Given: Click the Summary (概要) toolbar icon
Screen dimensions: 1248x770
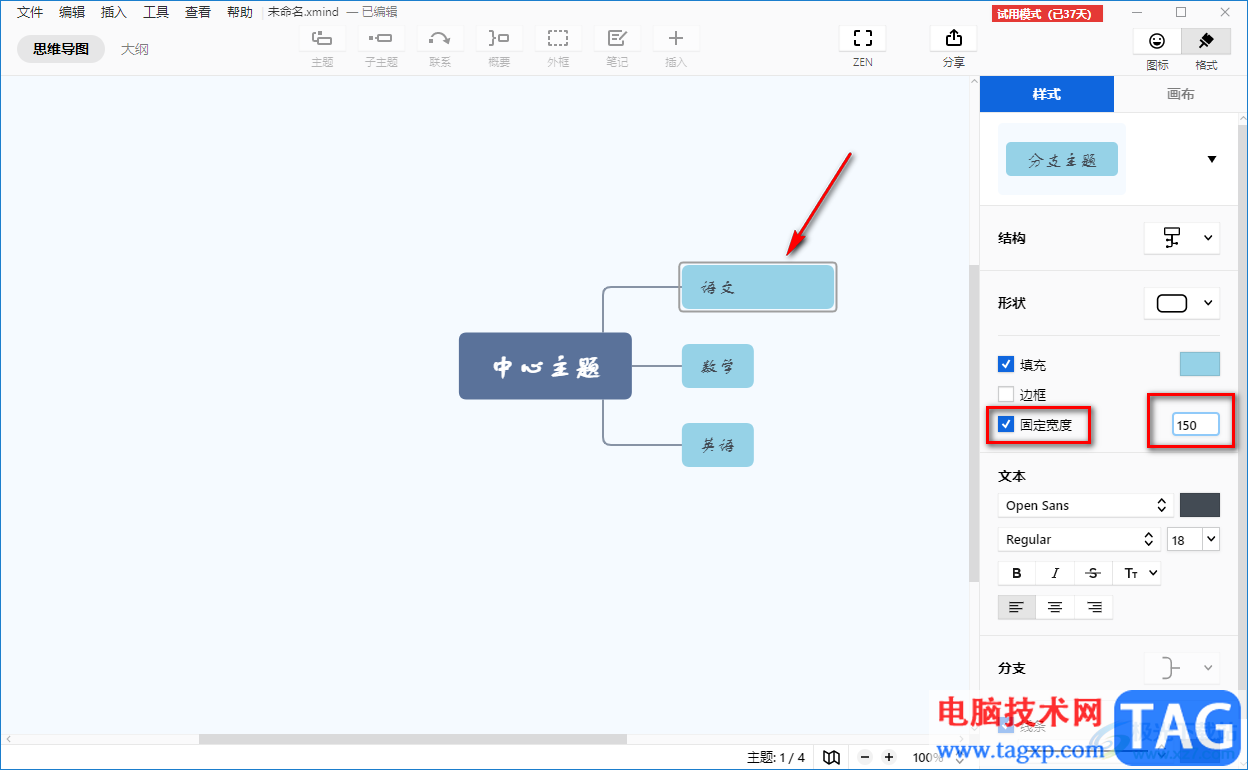Looking at the screenshot, I should [498, 39].
